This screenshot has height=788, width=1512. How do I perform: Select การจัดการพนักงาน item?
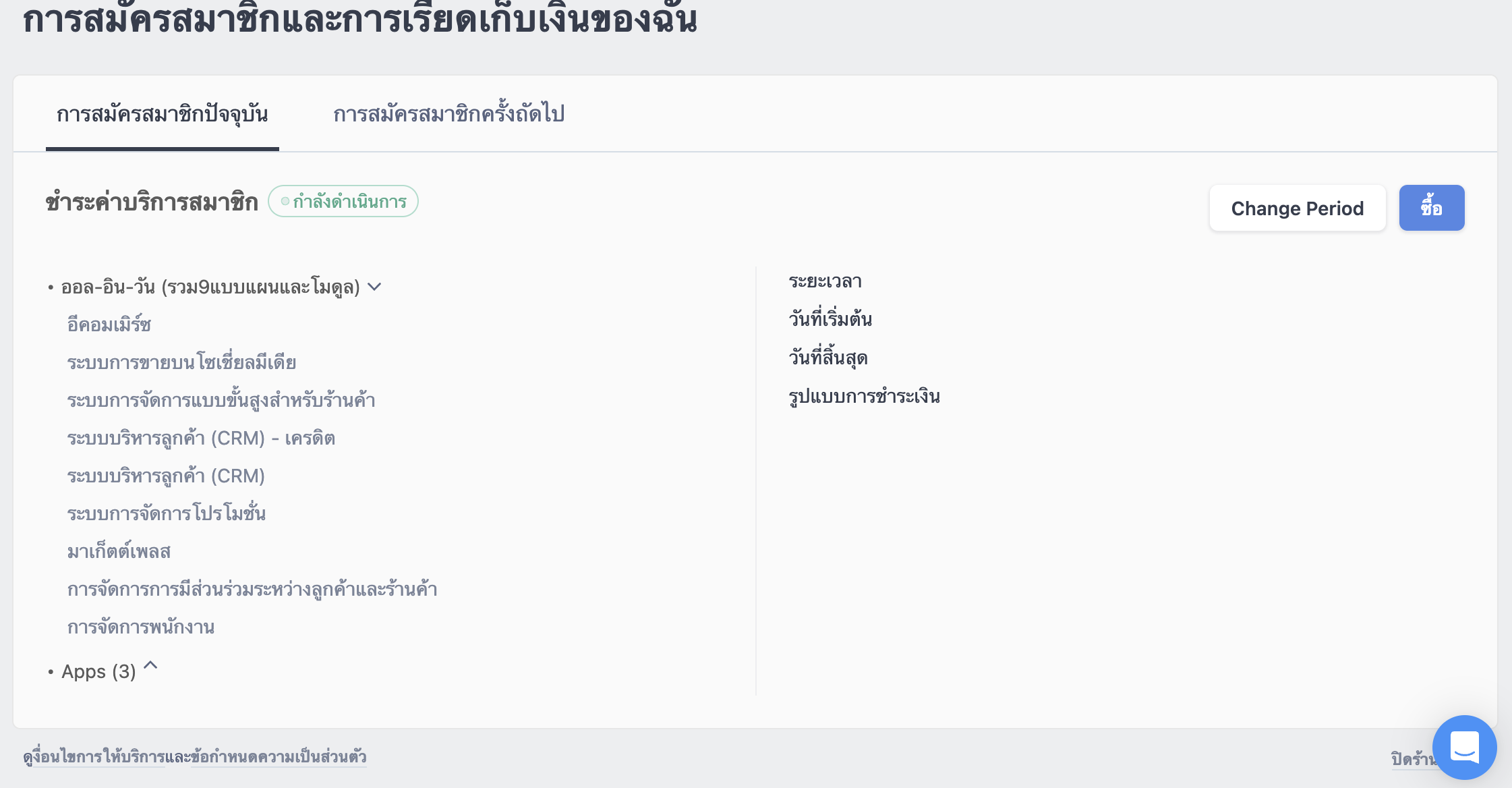point(141,627)
